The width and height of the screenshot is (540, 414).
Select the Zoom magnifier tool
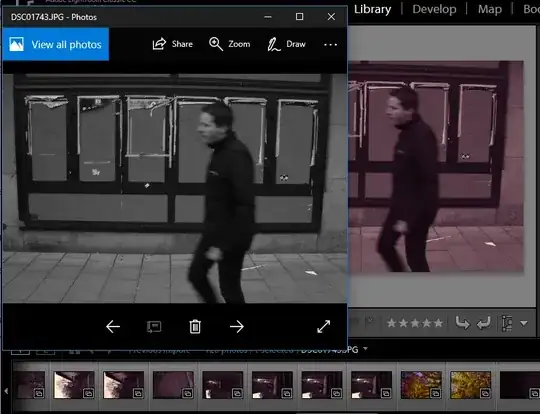click(x=229, y=44)
